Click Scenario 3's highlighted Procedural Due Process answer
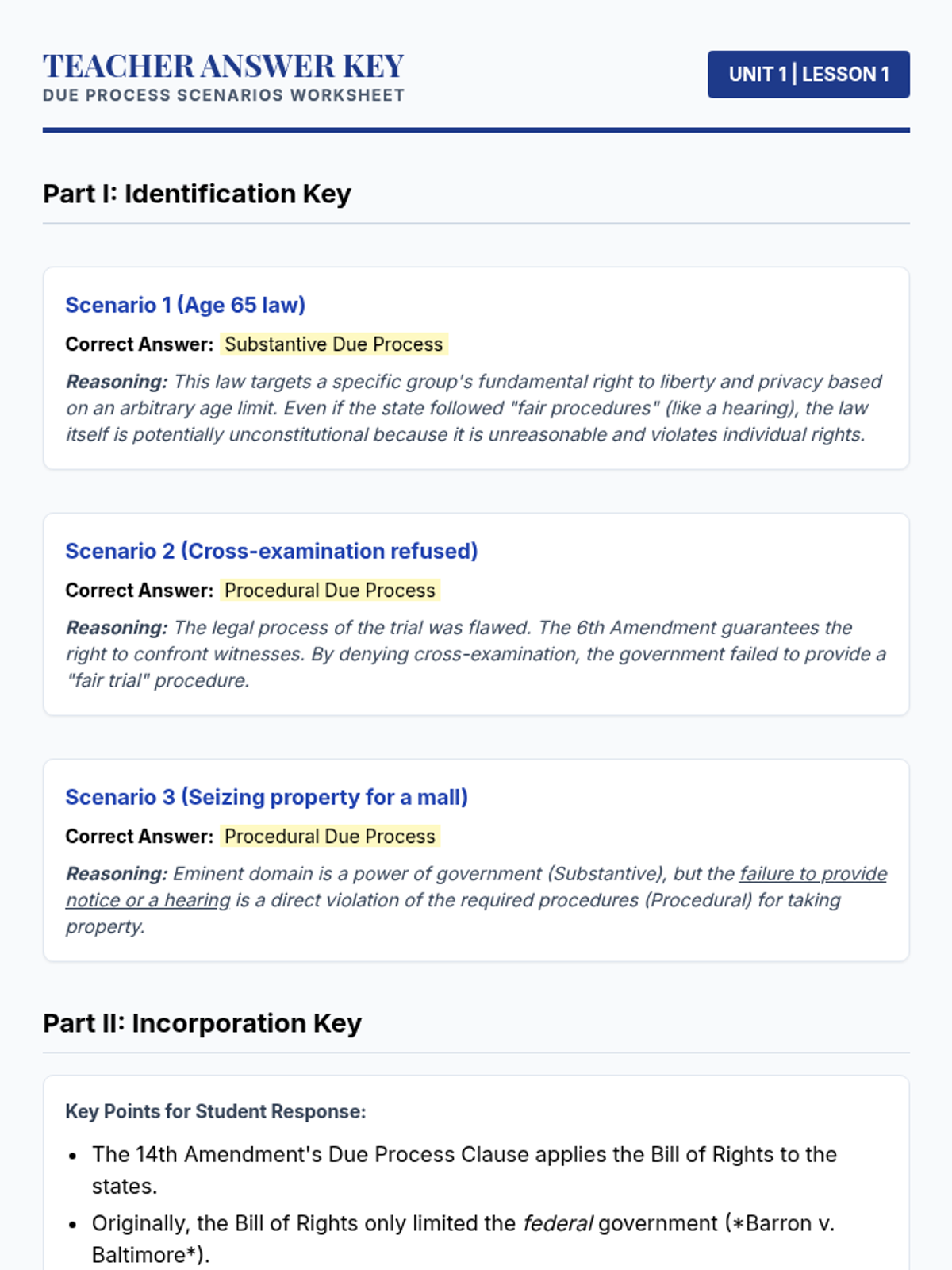 click(329, 837)
